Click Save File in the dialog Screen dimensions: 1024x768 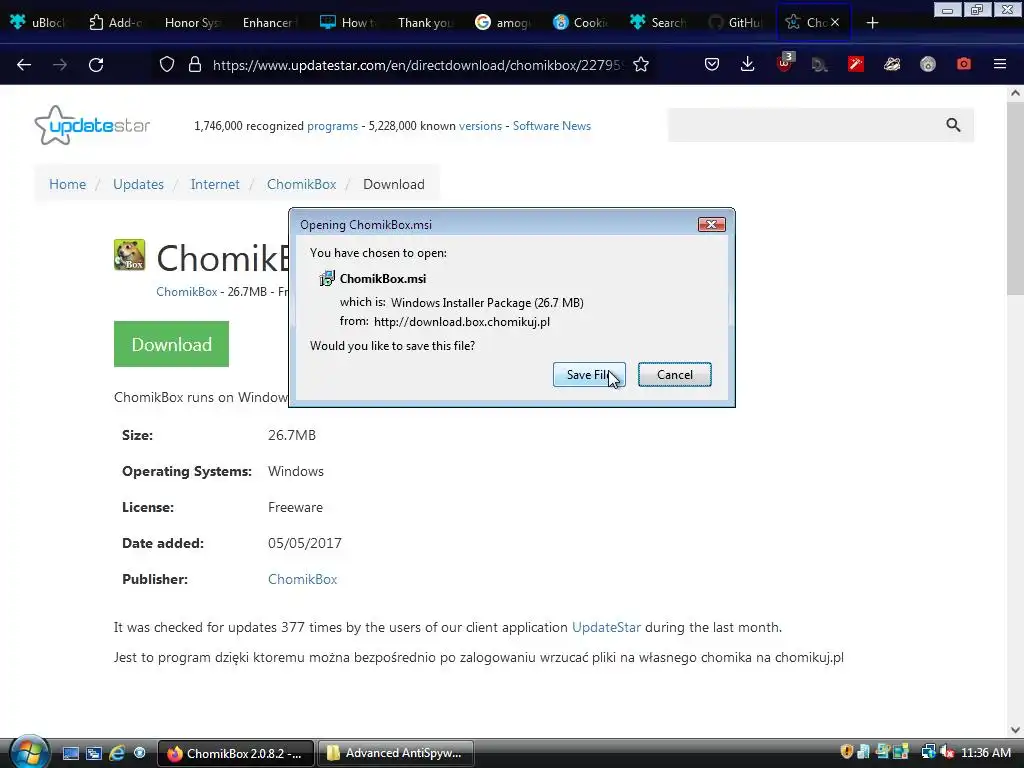[x=589, y=374]
